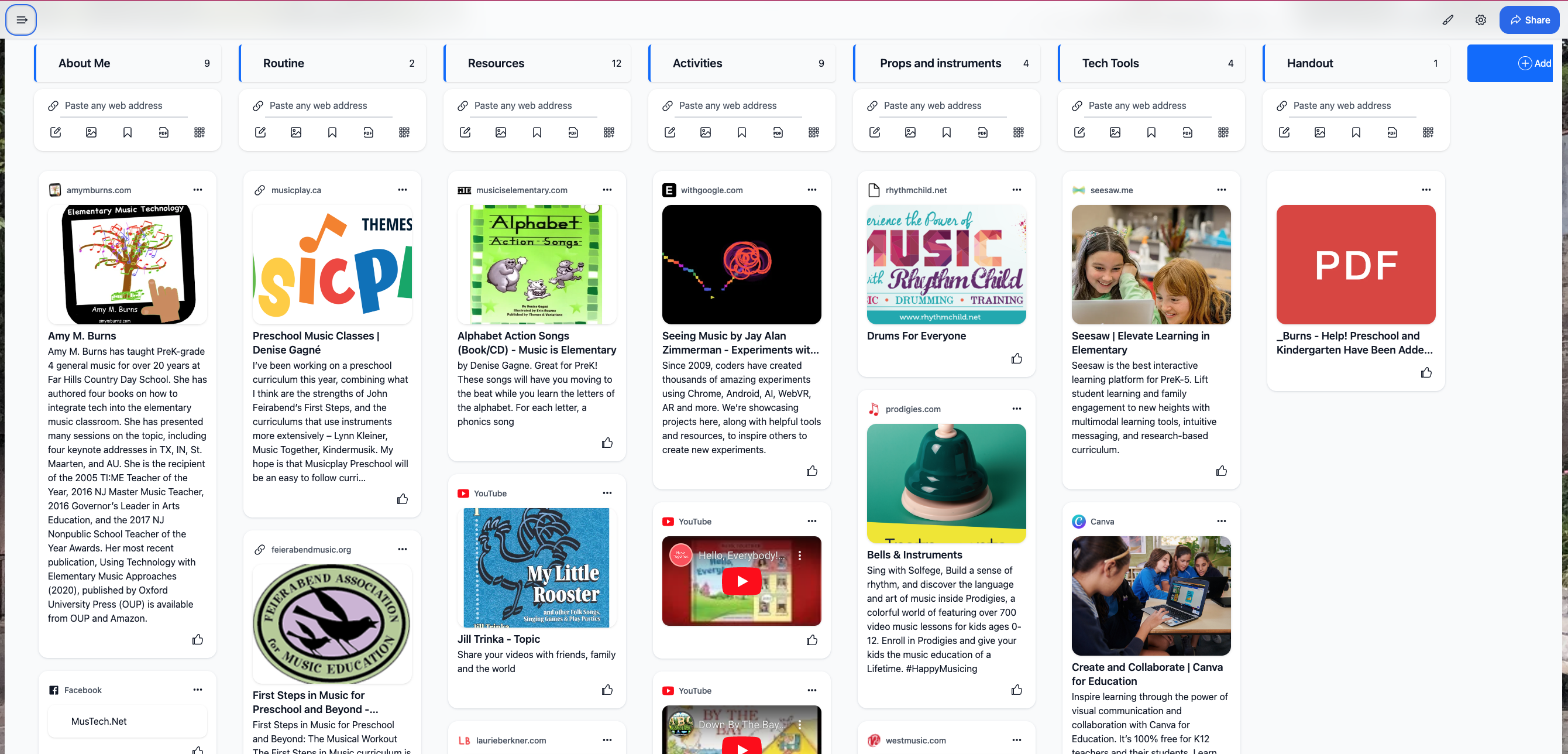Open options menu on musiciselementary.com card
This screenshot has height=754, width=1568.
pos(607,190)
